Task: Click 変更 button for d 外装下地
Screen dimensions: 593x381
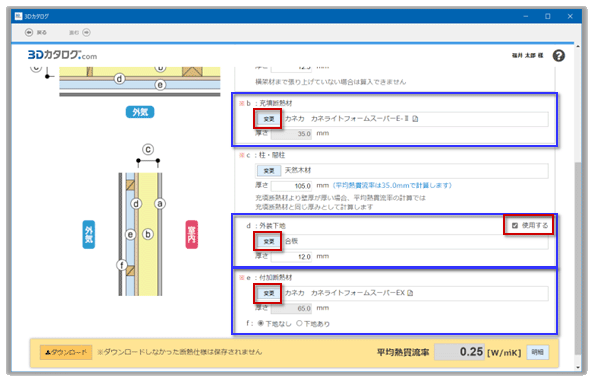Action: pos(269,241)
